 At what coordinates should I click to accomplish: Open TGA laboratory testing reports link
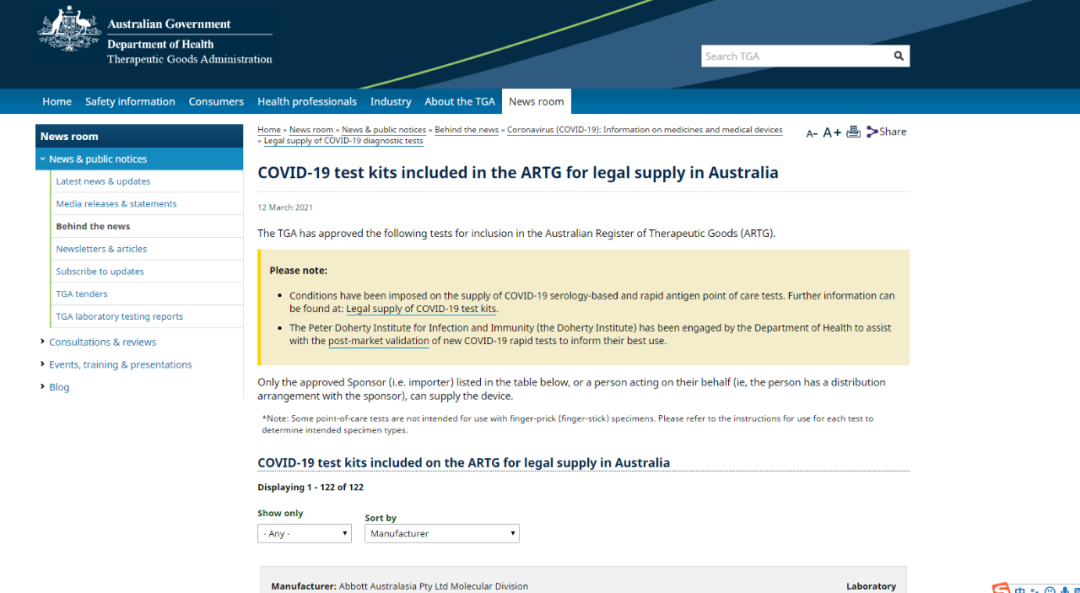click(x=119, y=317)
